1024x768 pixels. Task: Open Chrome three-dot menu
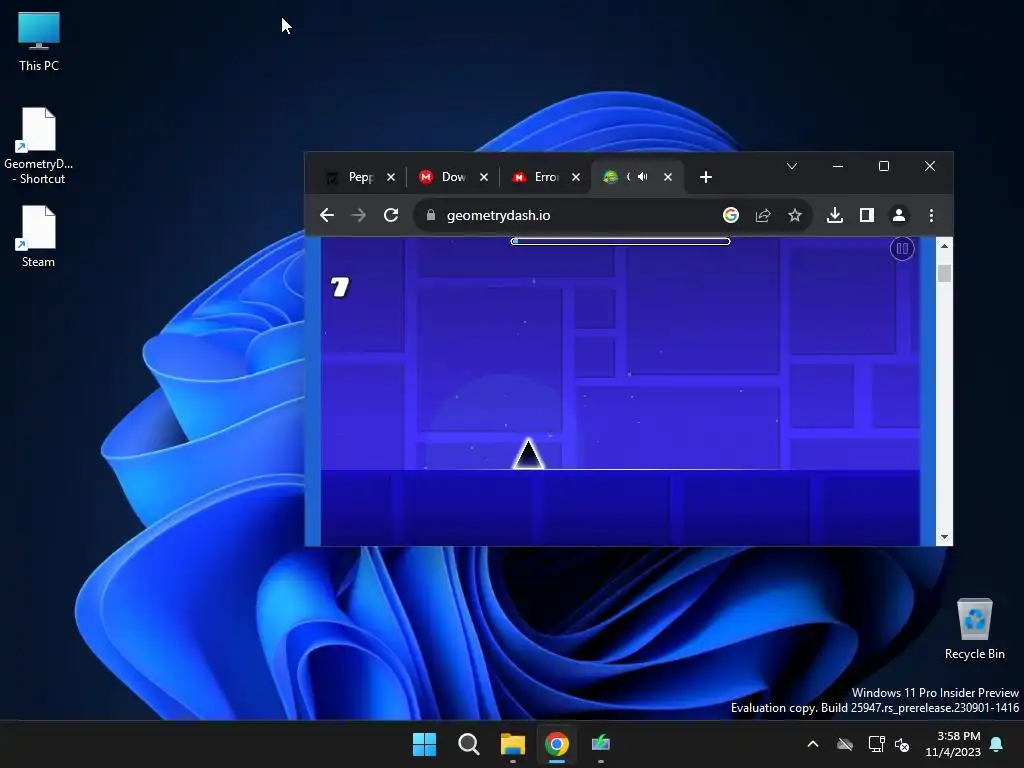point(931,215)
